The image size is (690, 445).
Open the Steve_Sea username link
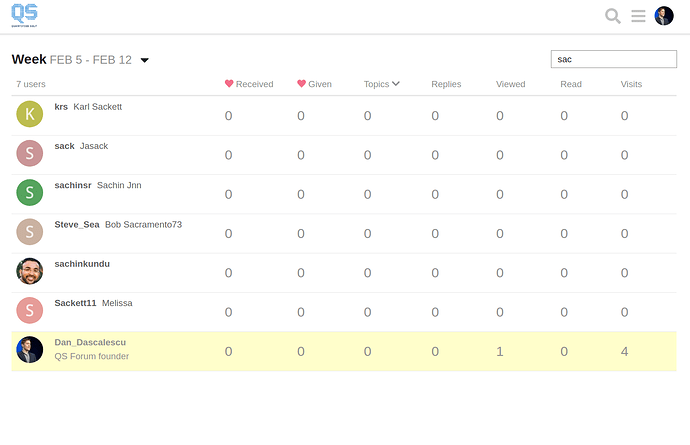[x=77, y=224]
